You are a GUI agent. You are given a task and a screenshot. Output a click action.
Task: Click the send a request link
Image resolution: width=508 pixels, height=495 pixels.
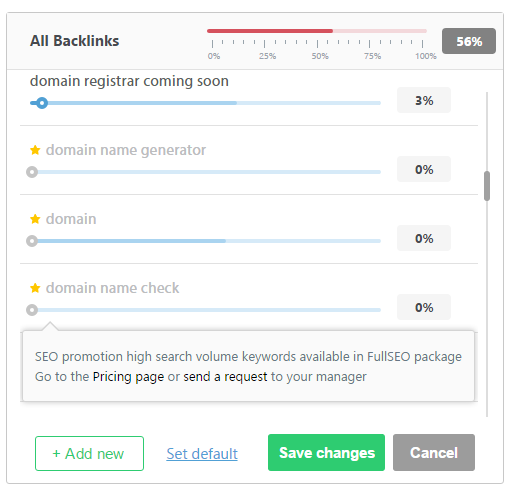225,377
